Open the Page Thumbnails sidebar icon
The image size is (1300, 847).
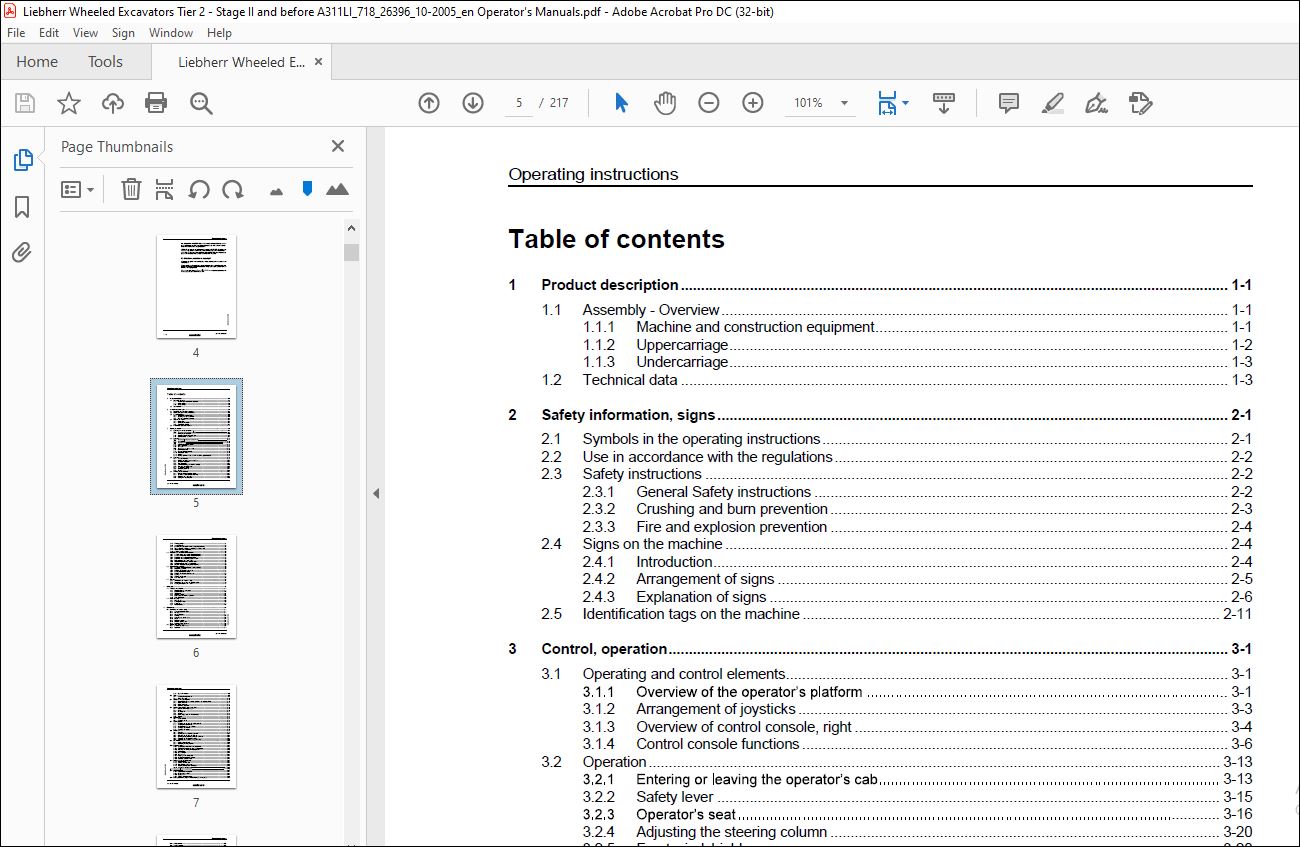tap(22, 160)
